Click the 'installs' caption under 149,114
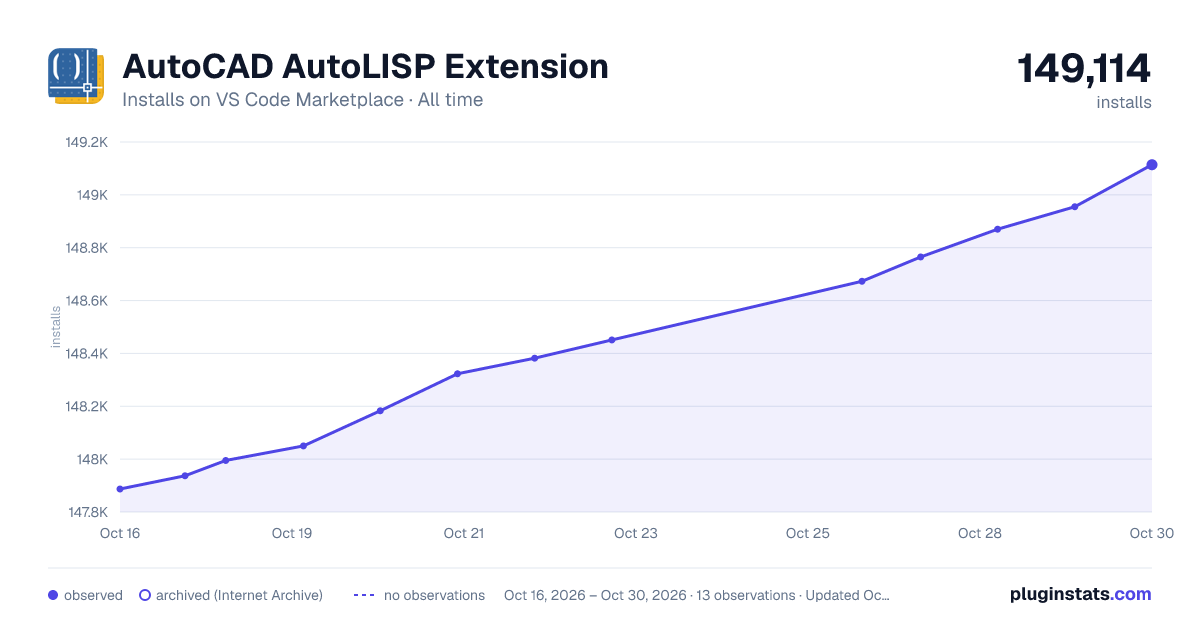1200x630 pixels. [x=1124, y=102]
